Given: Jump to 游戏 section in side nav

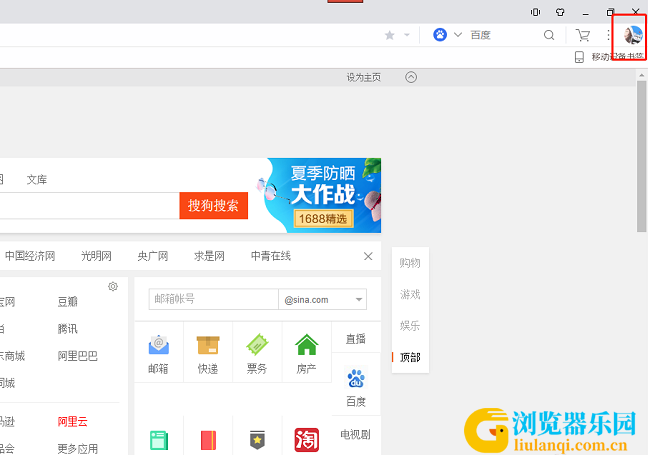Looking at the screenshot, I should 410,295.
